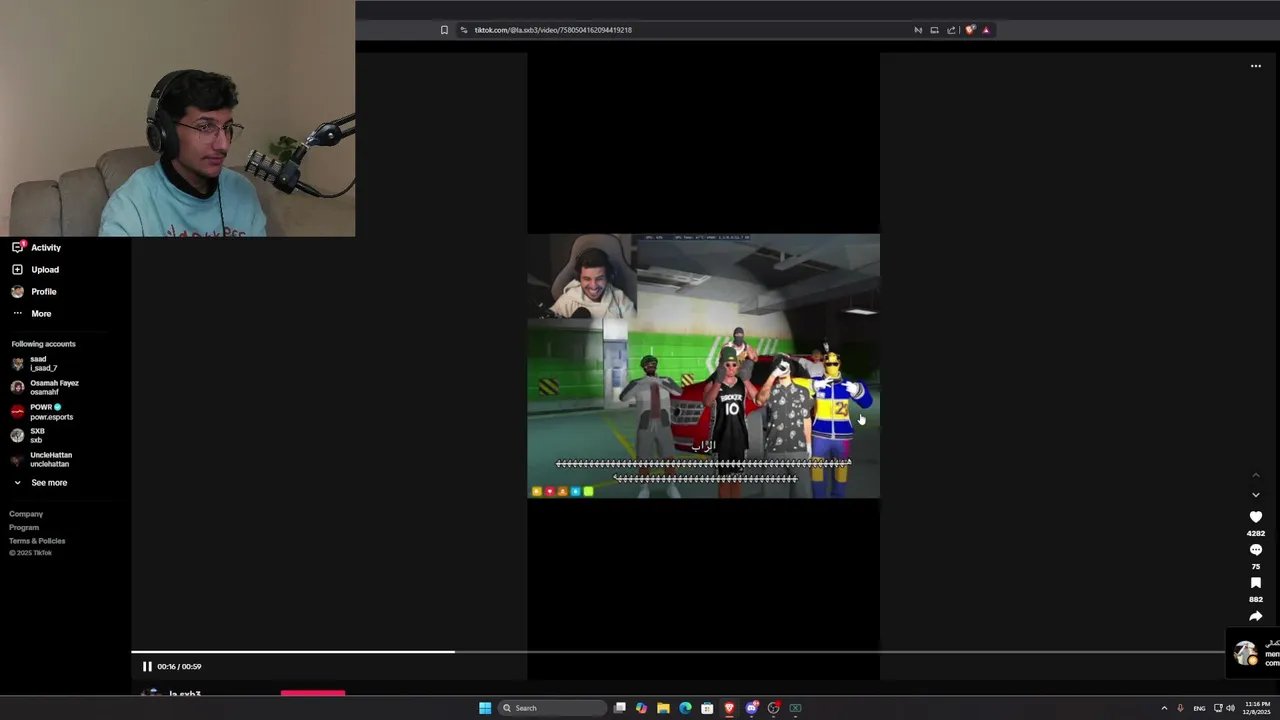Save video with the bookmark icon
This screenshot has height=720, width=1280.
(1255, 583)
